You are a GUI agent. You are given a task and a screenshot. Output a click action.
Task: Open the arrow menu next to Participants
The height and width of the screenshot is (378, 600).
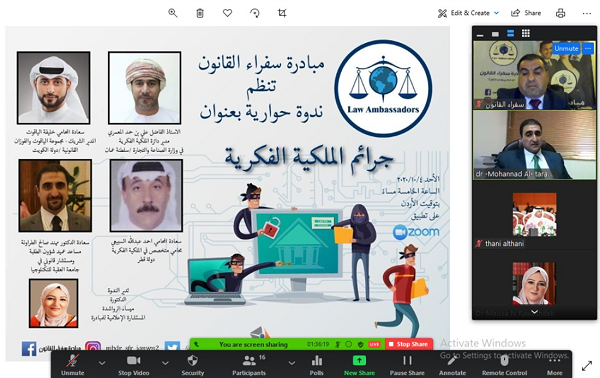point(292,363)
